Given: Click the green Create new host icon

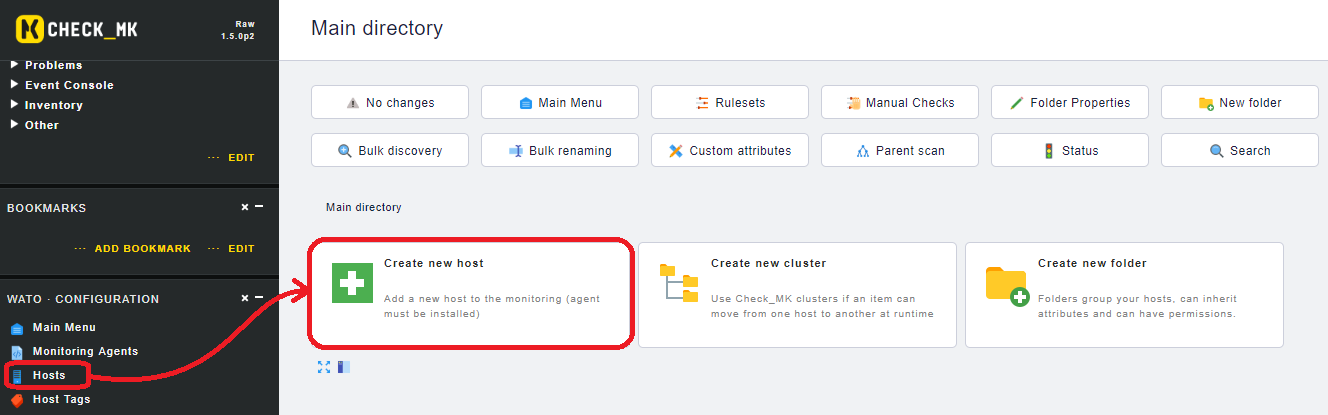Looking at the screenshot, I should coord(352,283).
